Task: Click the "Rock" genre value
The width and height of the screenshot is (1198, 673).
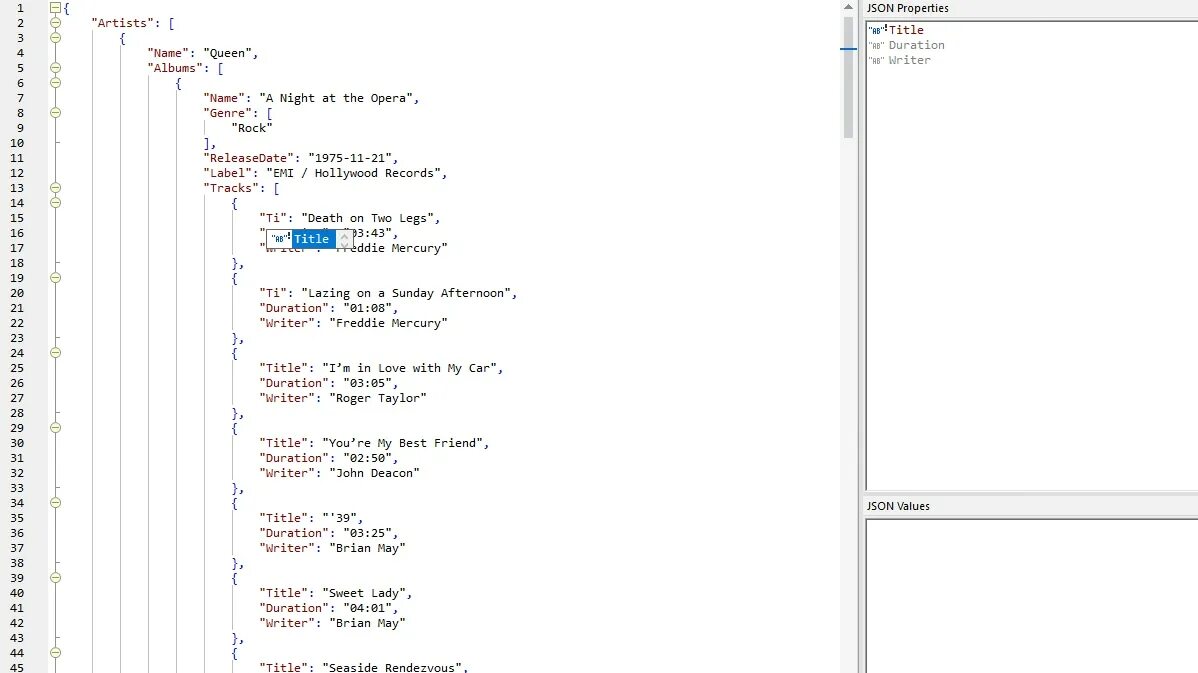Action: pos(252,128)
